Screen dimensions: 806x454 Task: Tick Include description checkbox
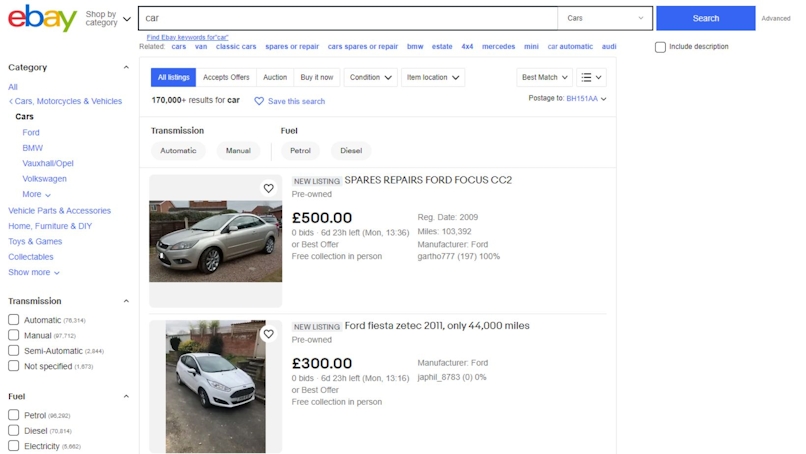[661, 47]
